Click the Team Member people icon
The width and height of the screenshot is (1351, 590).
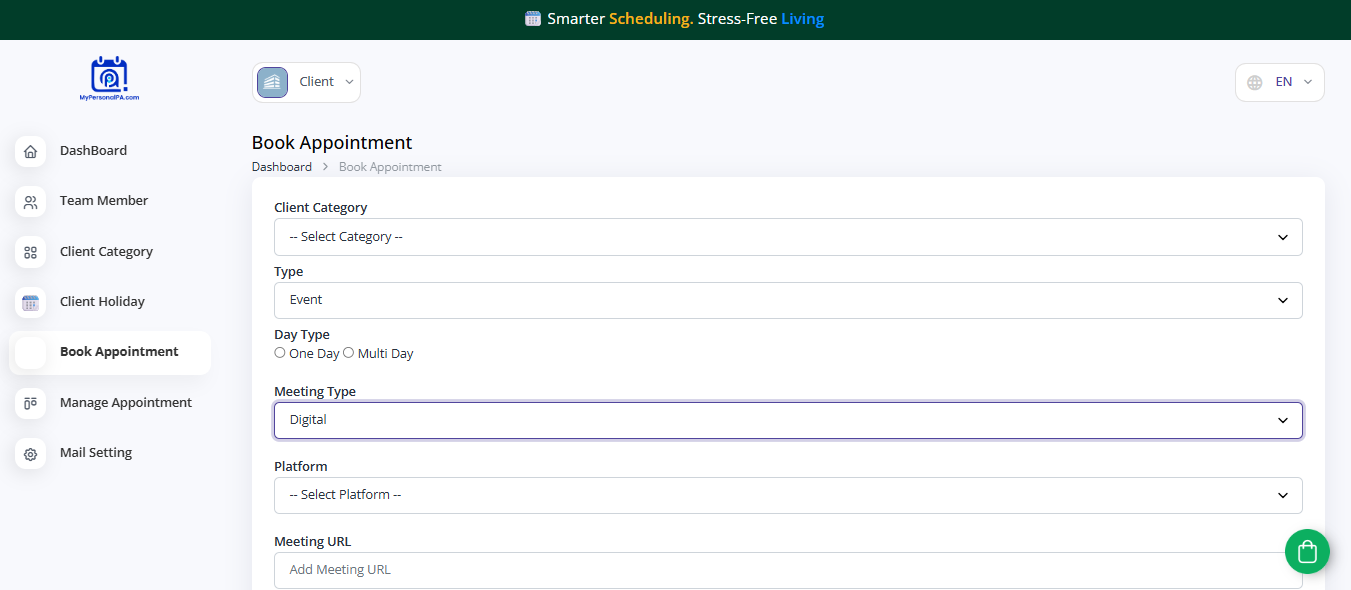pos(30,201)
